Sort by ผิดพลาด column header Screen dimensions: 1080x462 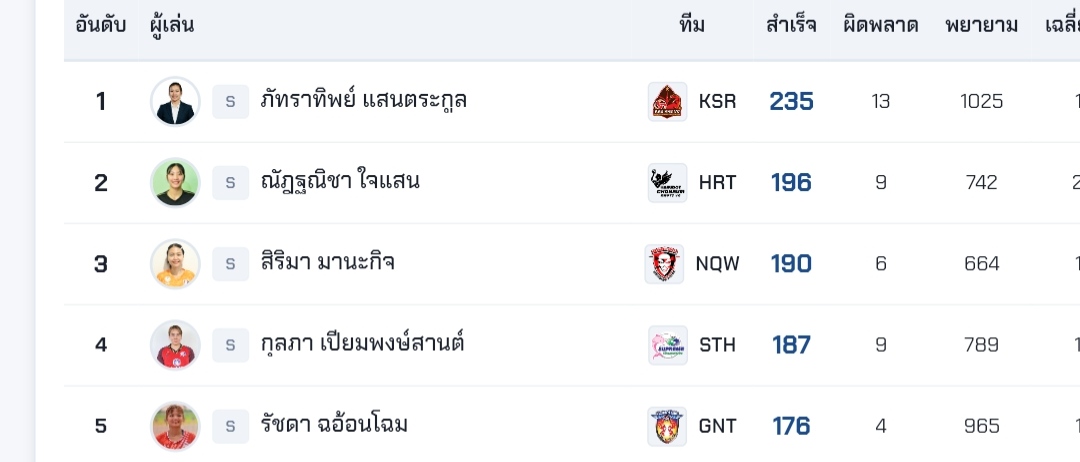(x=880, y=25)
